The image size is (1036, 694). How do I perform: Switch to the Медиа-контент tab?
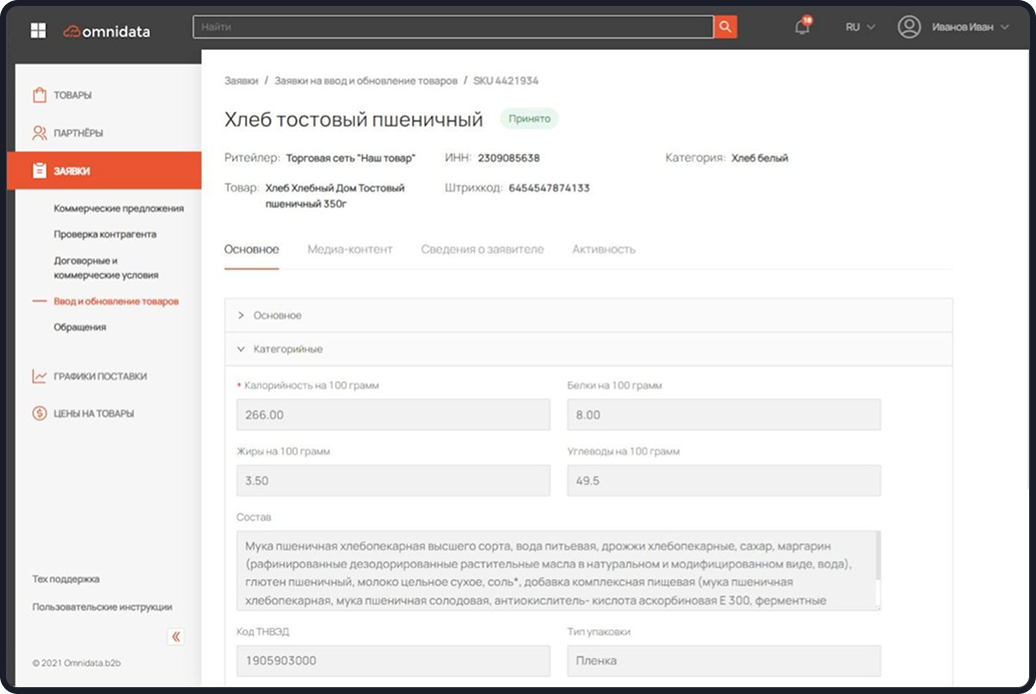point(350,249)
